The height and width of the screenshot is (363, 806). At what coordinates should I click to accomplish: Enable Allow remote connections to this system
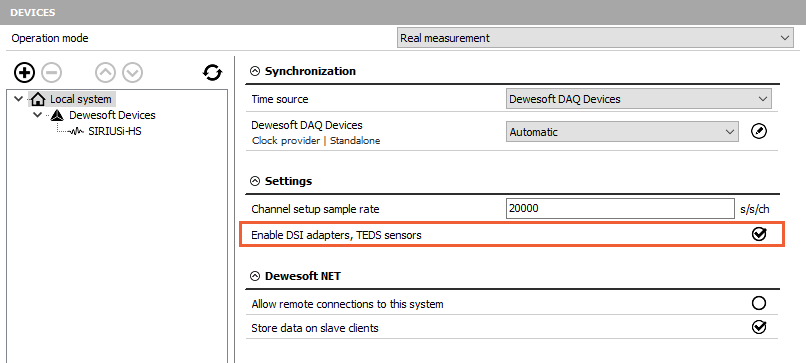759,303
